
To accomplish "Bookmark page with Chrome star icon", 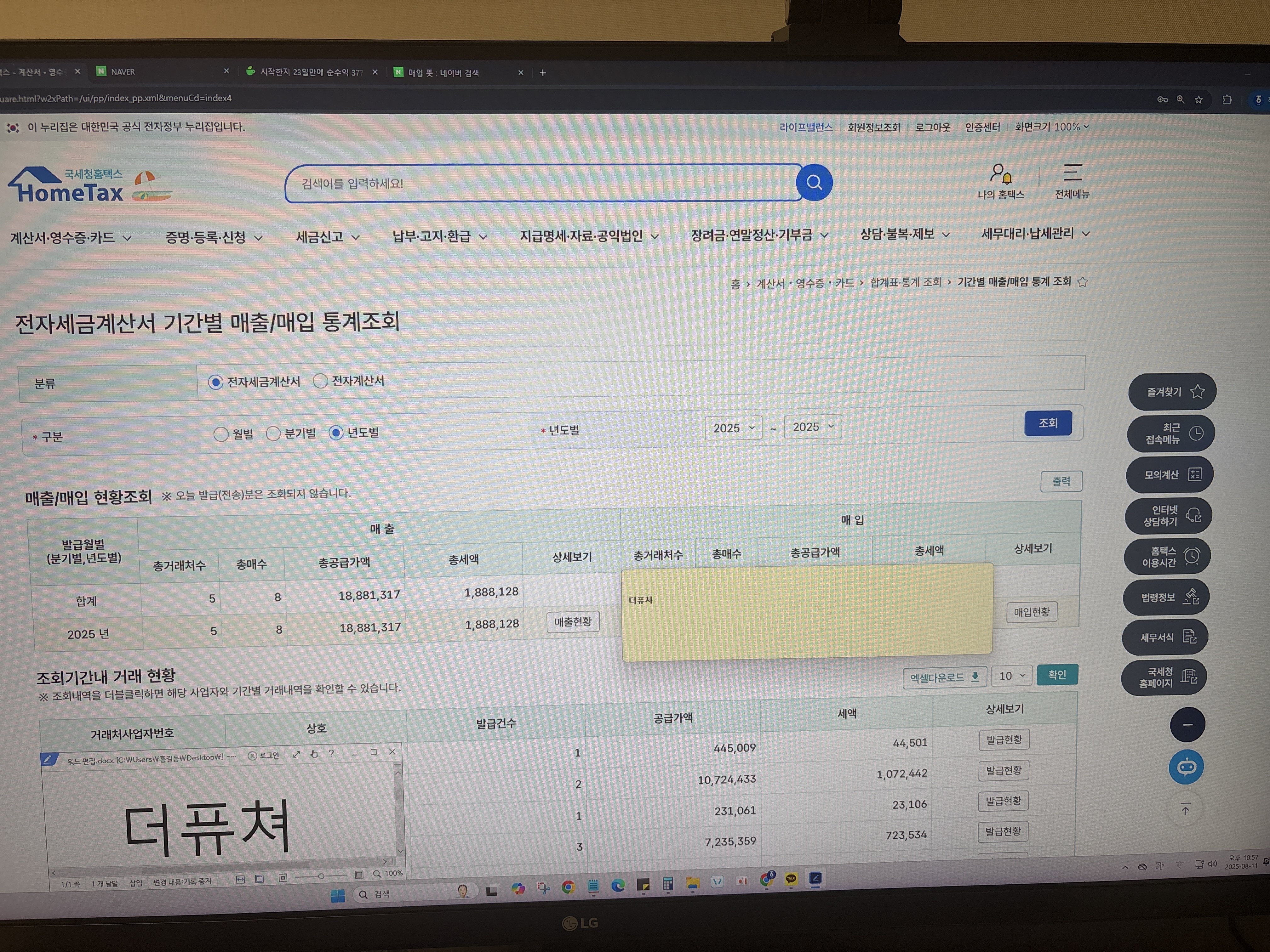I will point(1199,100).
